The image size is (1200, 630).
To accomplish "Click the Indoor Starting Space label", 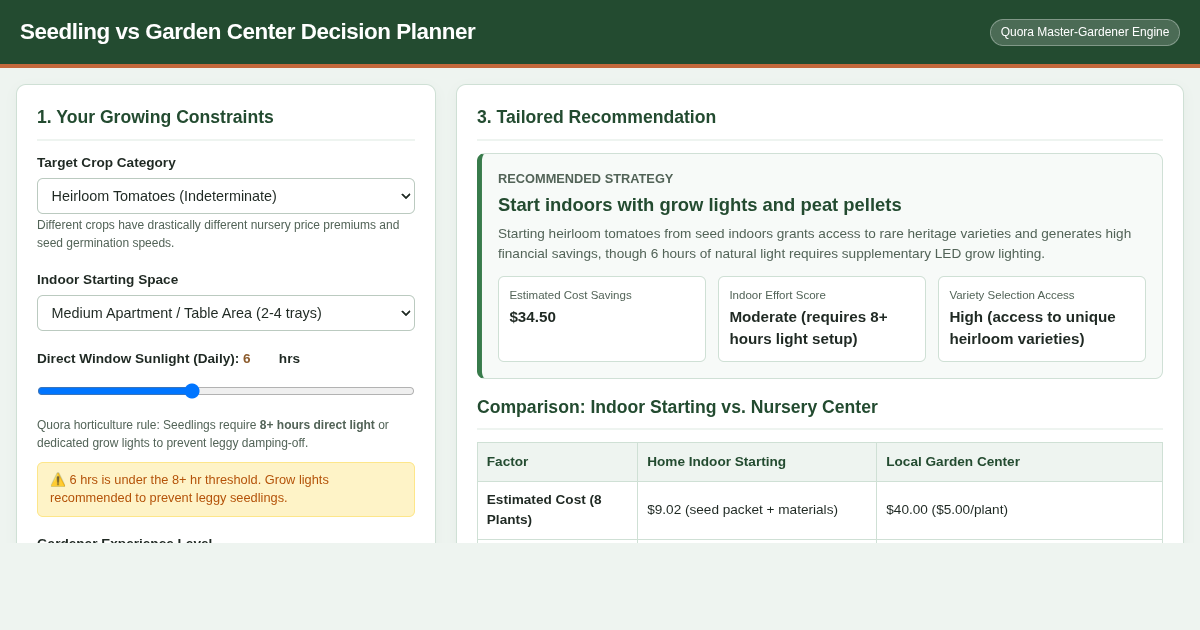I will 107,280.
